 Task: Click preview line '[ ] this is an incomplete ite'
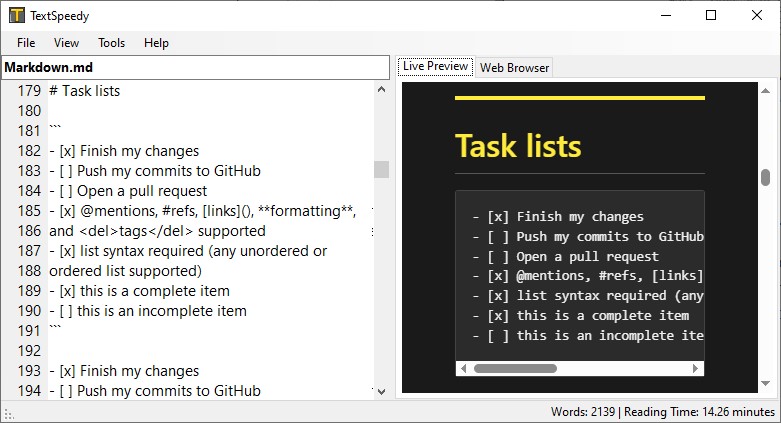tap(588, 335)
